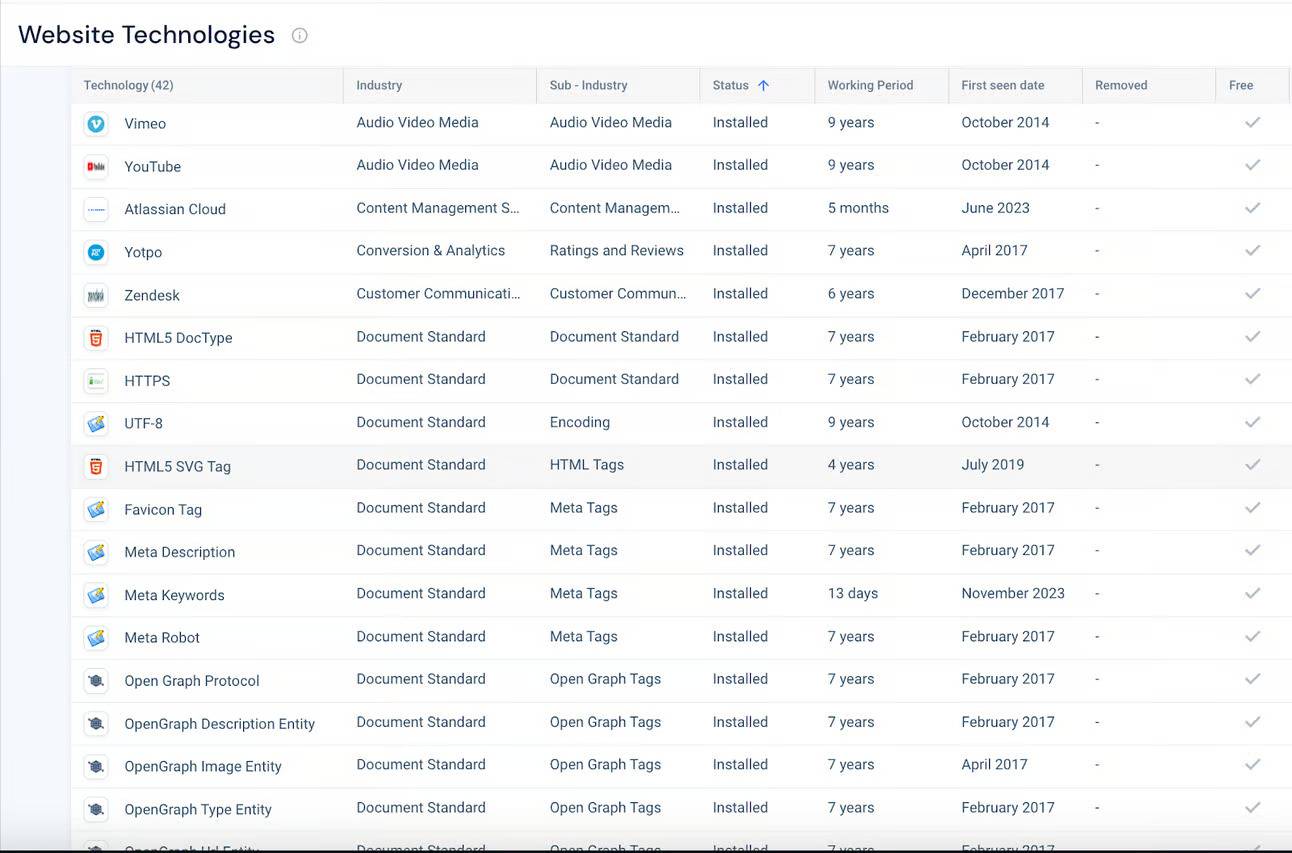Click the 'HTML Tags' sub-industry cell
This screenshot has width=1292, height=853.
[586, 464]
